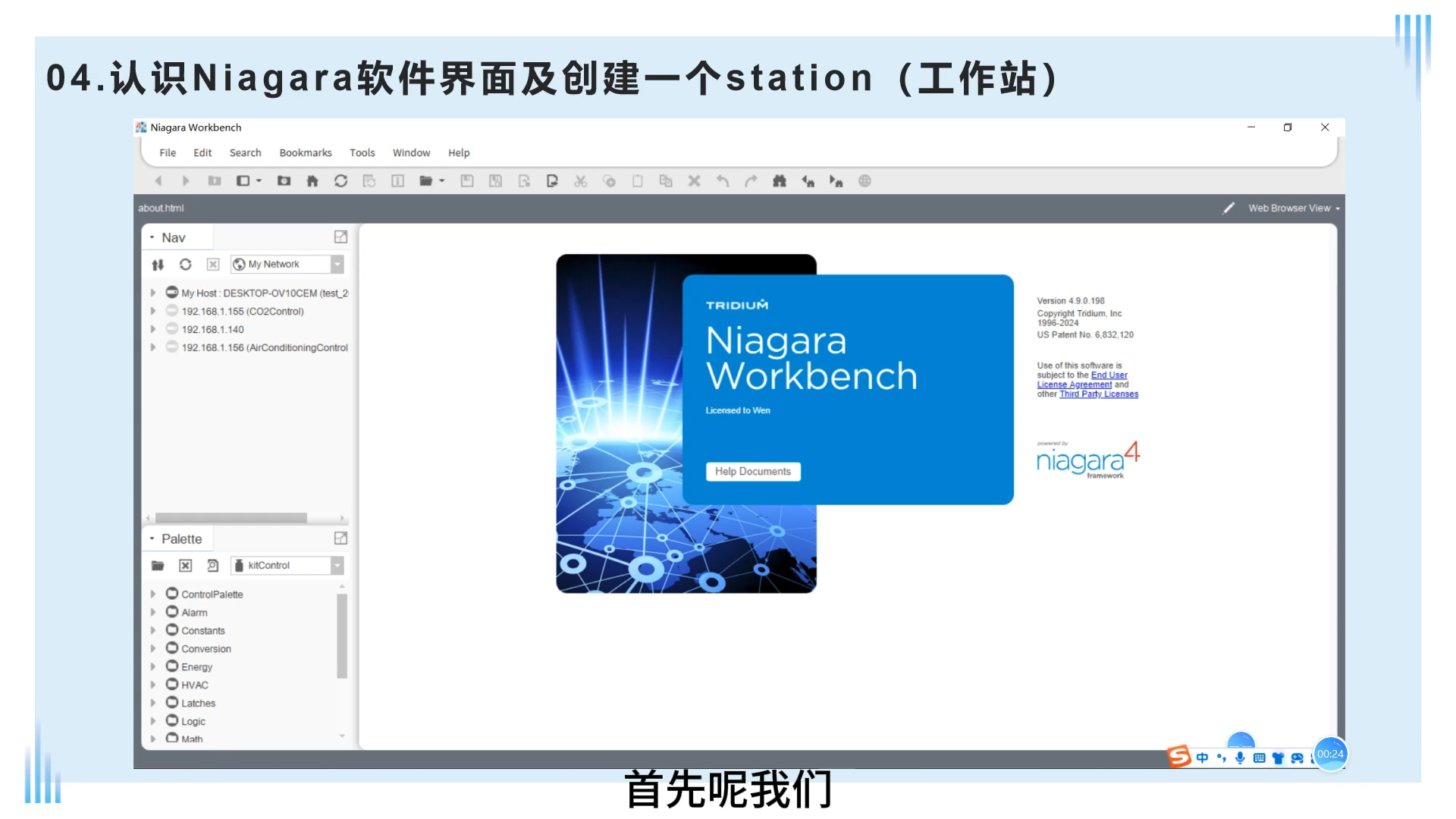
Task: Expand the 192.168.1.155 CO2Control node
Action: pyautogui.click(x=151, y=311)
